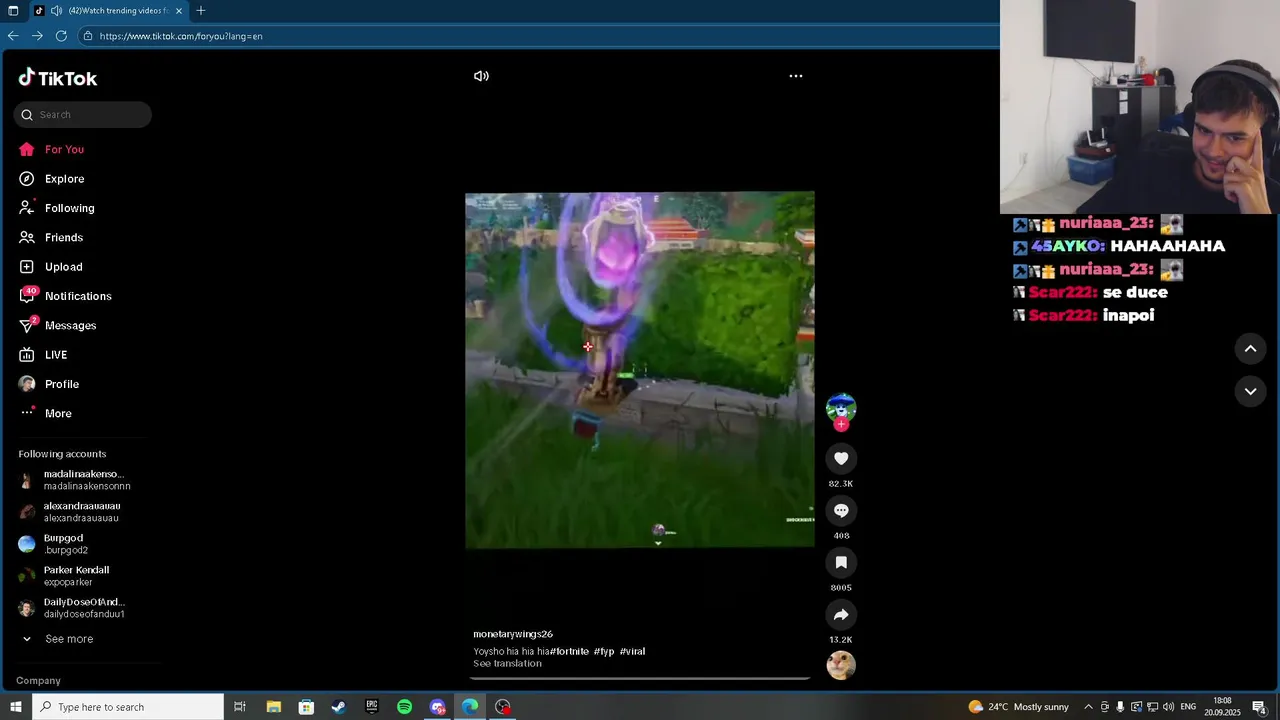Mute tab via speaker icon
This screenshot has height=720, width=1280.
[57, 10]
